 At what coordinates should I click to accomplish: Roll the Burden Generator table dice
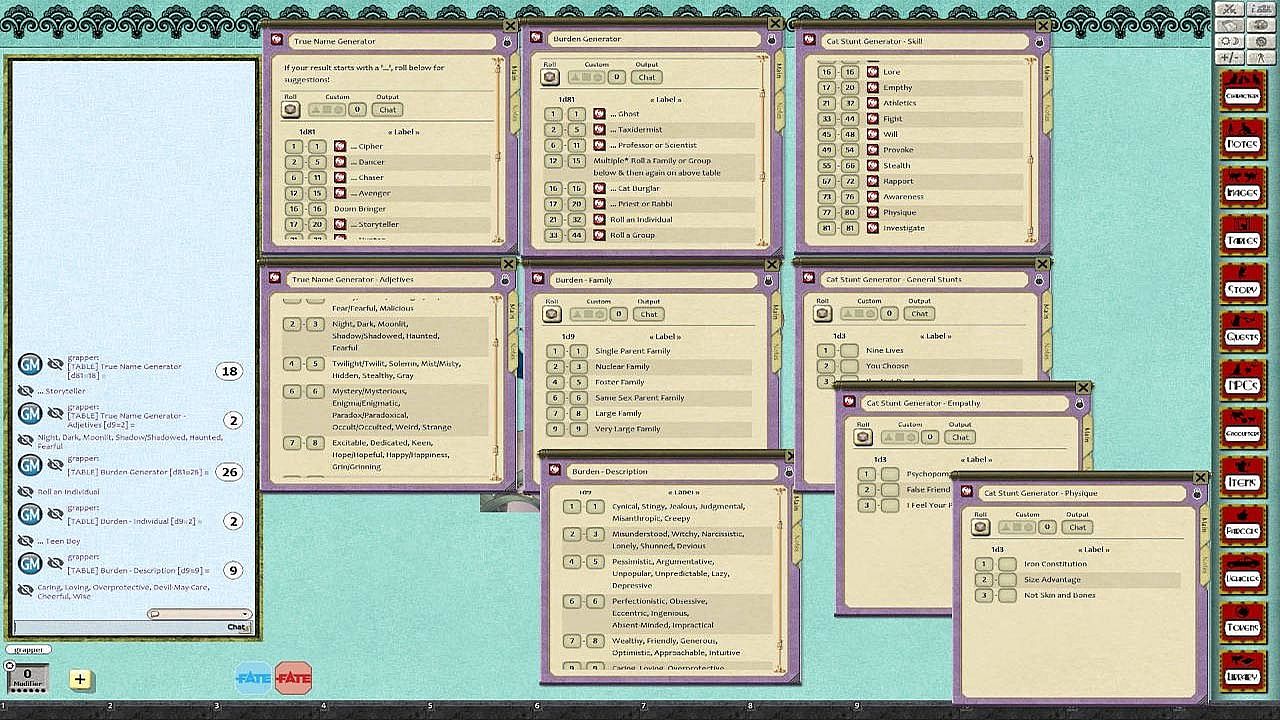click(x=550, y=77)
